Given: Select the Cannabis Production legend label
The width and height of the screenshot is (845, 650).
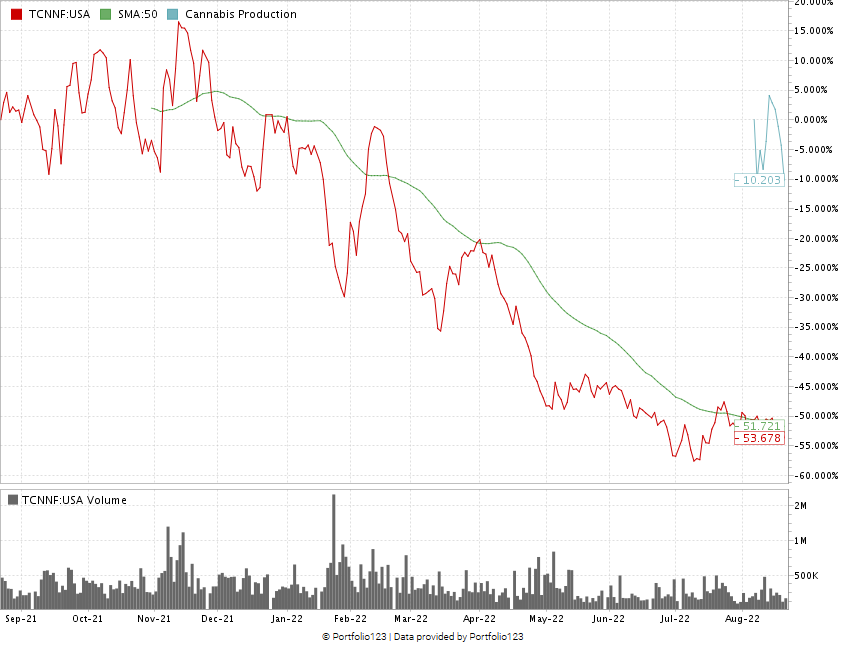Looking at the screenshot, I should pyautogui.click(x=241, y=15).
